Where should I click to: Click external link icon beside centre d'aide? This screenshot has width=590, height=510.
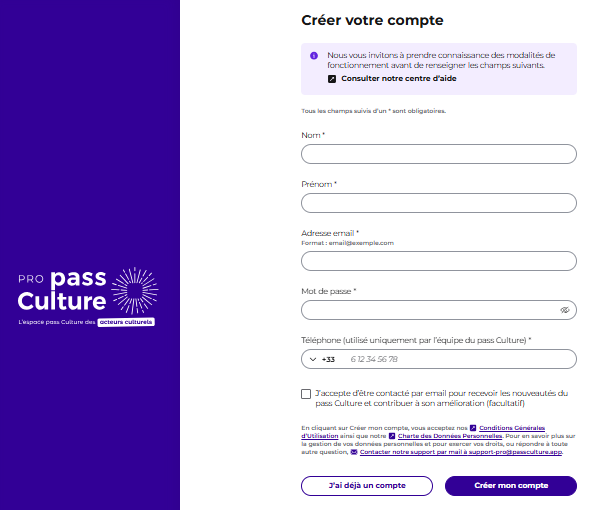pyautogui.click(x=331, y=79)
